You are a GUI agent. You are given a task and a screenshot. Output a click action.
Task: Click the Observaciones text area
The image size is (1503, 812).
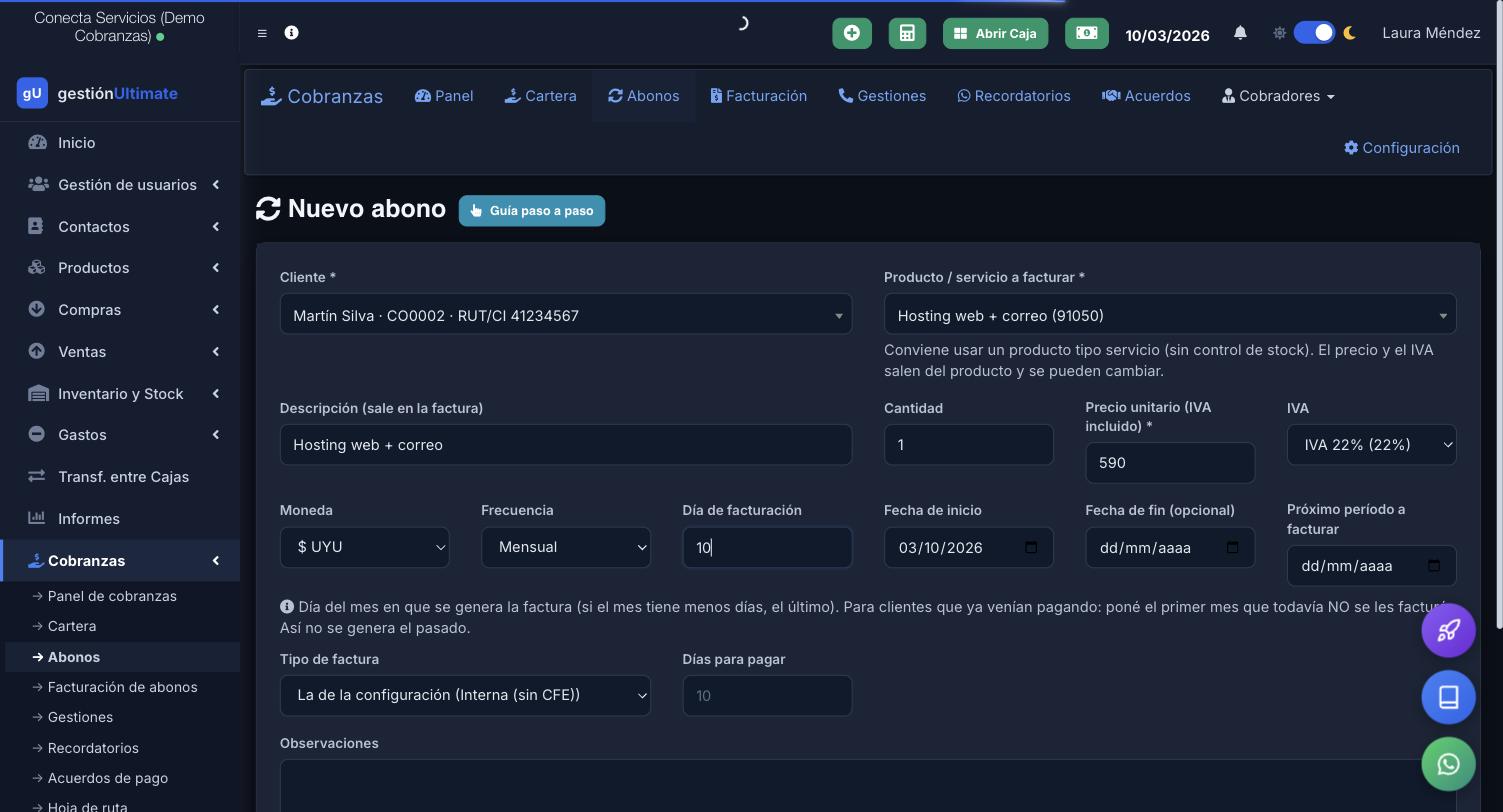(x=868, y=786)
